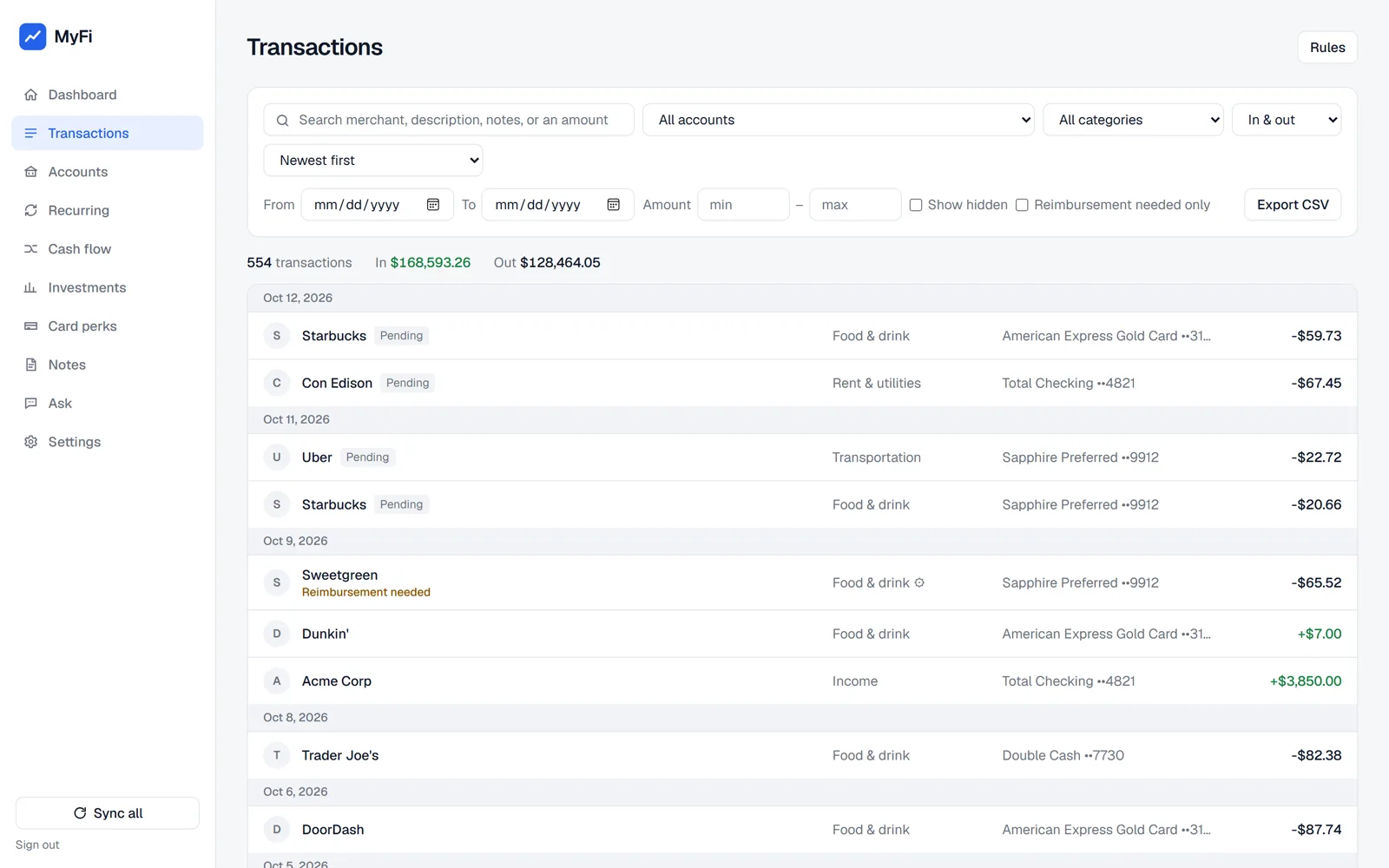Open the Cash flow page
Image resolution: width=1389 pixels, height=868 pixels.
(x=108, y=249)
